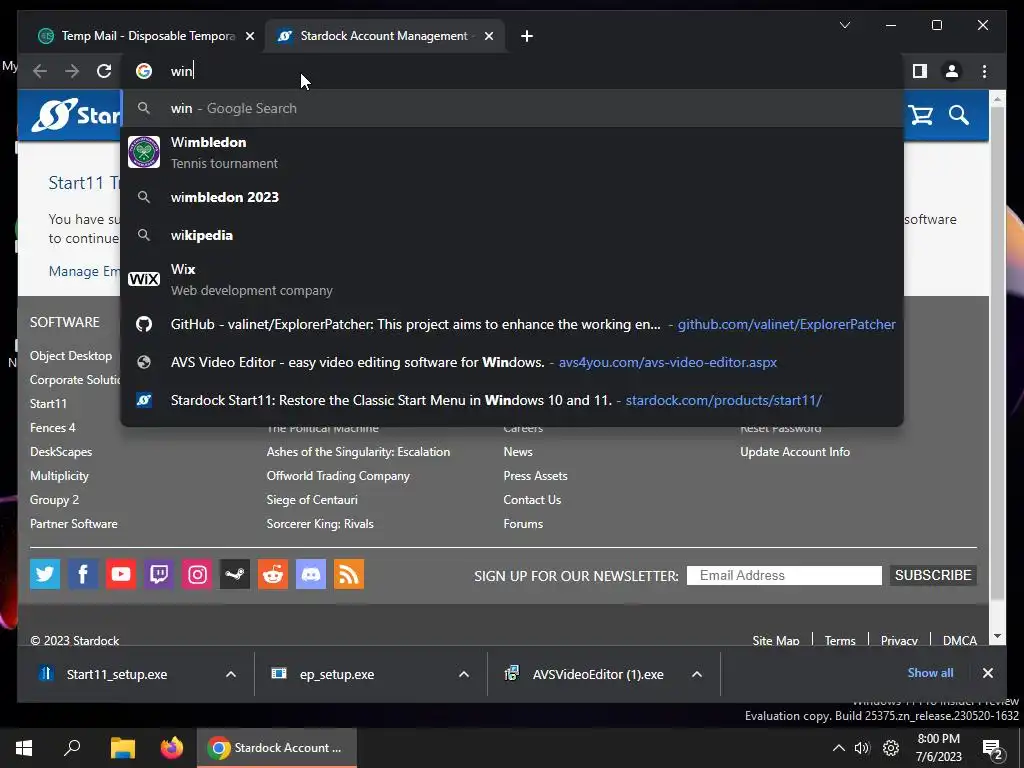
Task: Click the volume speaker tray icon
Action: tap(862, 748)
